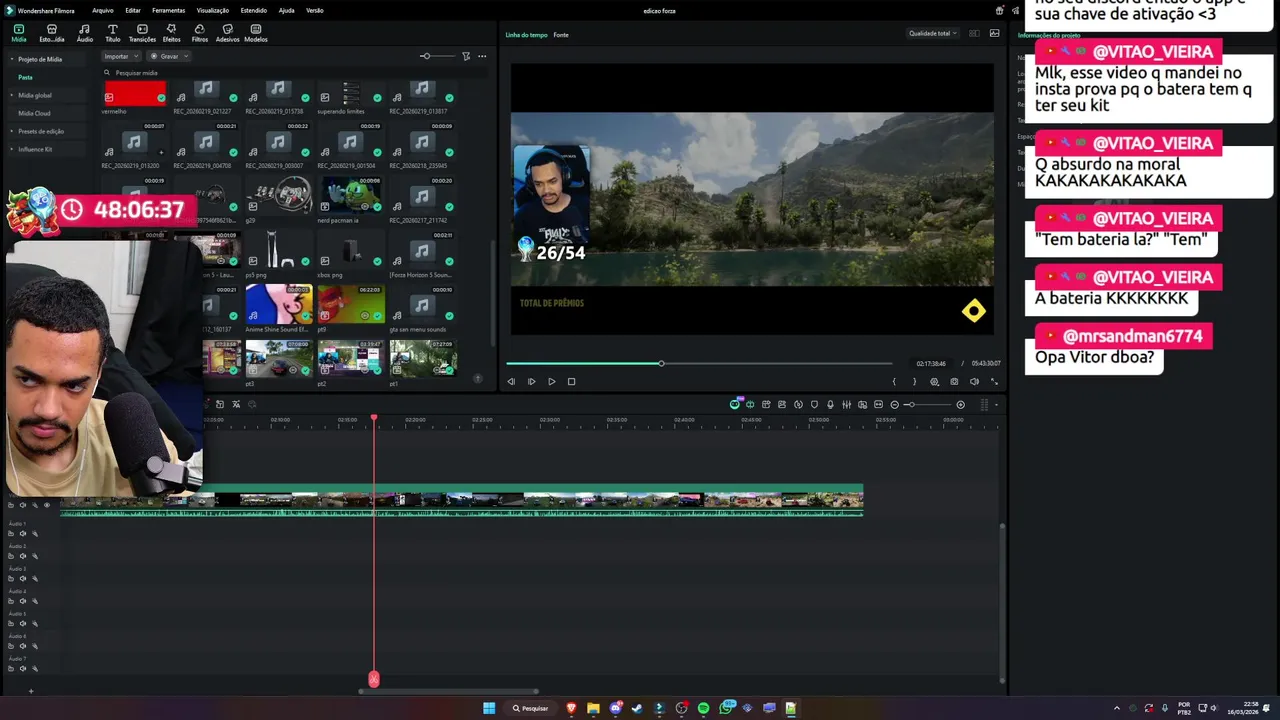Toggle the video track eye visibility

(46, 505)
